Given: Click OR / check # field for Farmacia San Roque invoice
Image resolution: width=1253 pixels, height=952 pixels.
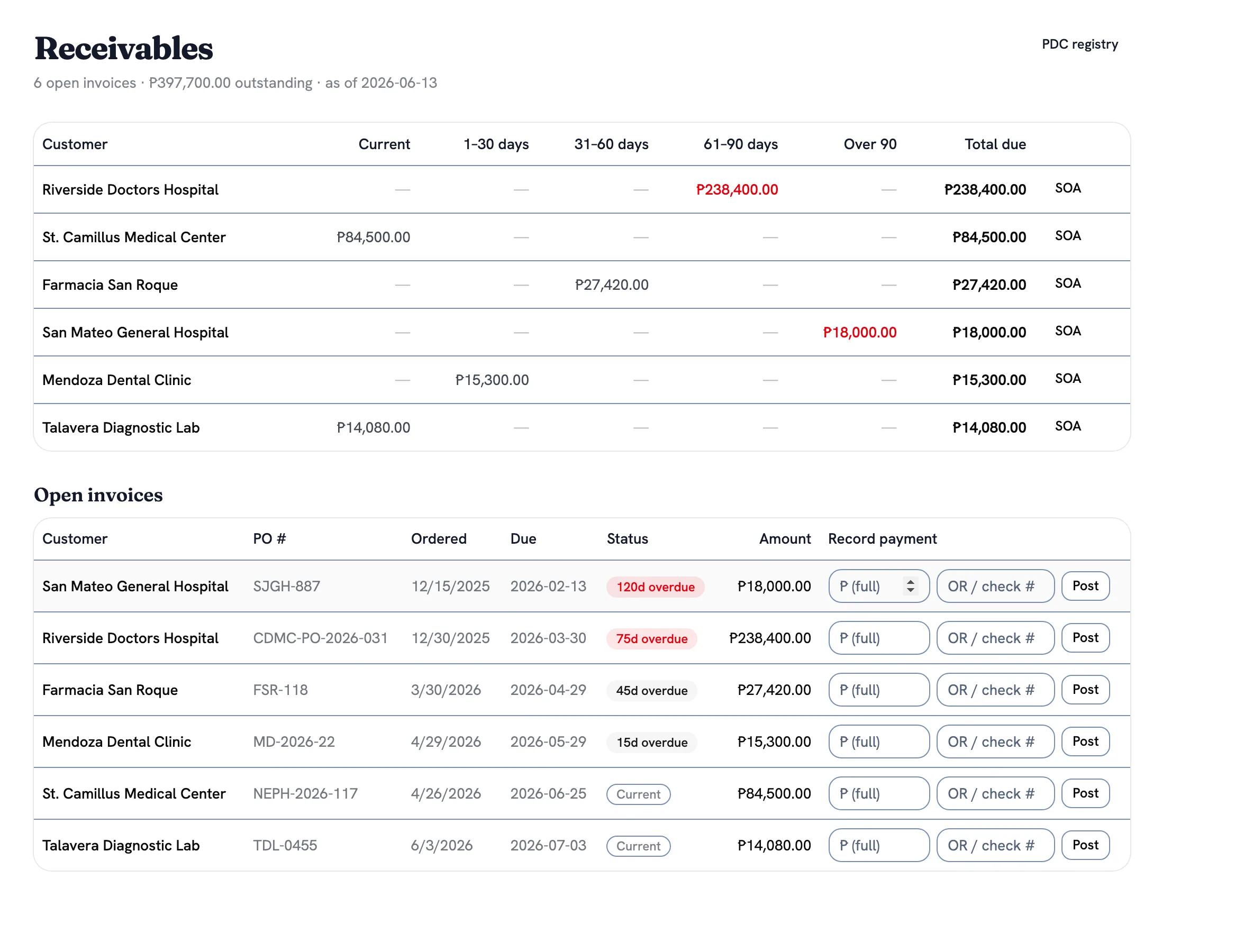Looking at the screenshot, I should coord(995,689).
